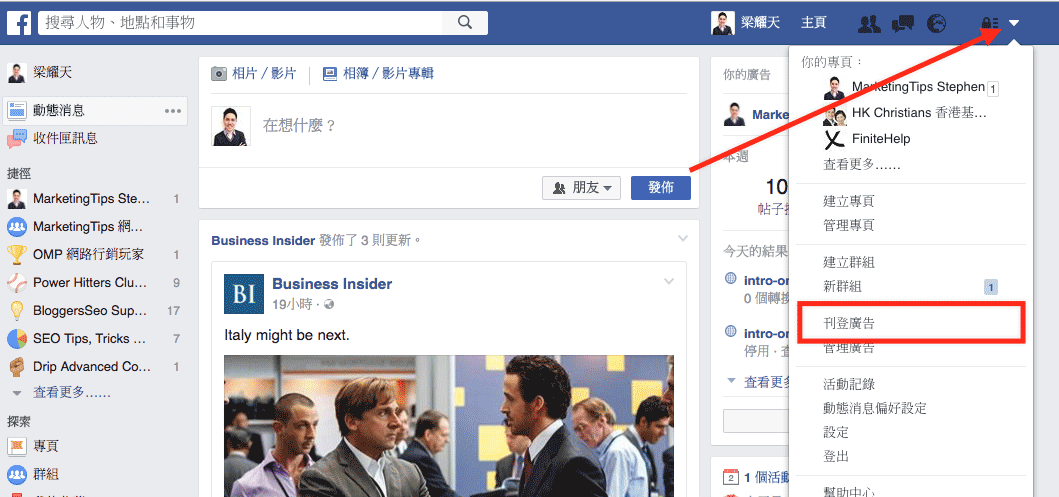Image resolution: width=1059 pixels, height=497 pixels.
Task: Open options dots next to 動態消息
Action: point(173,111)
